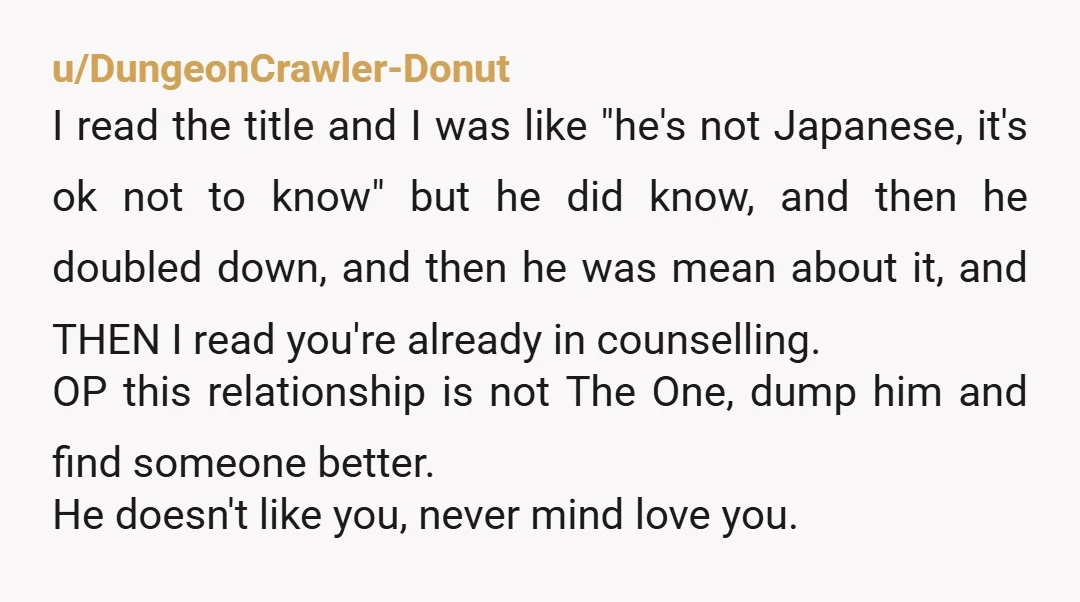The image size is (1080, 602).
Task: Click the word "title" in first line
Action: point(279,127)
